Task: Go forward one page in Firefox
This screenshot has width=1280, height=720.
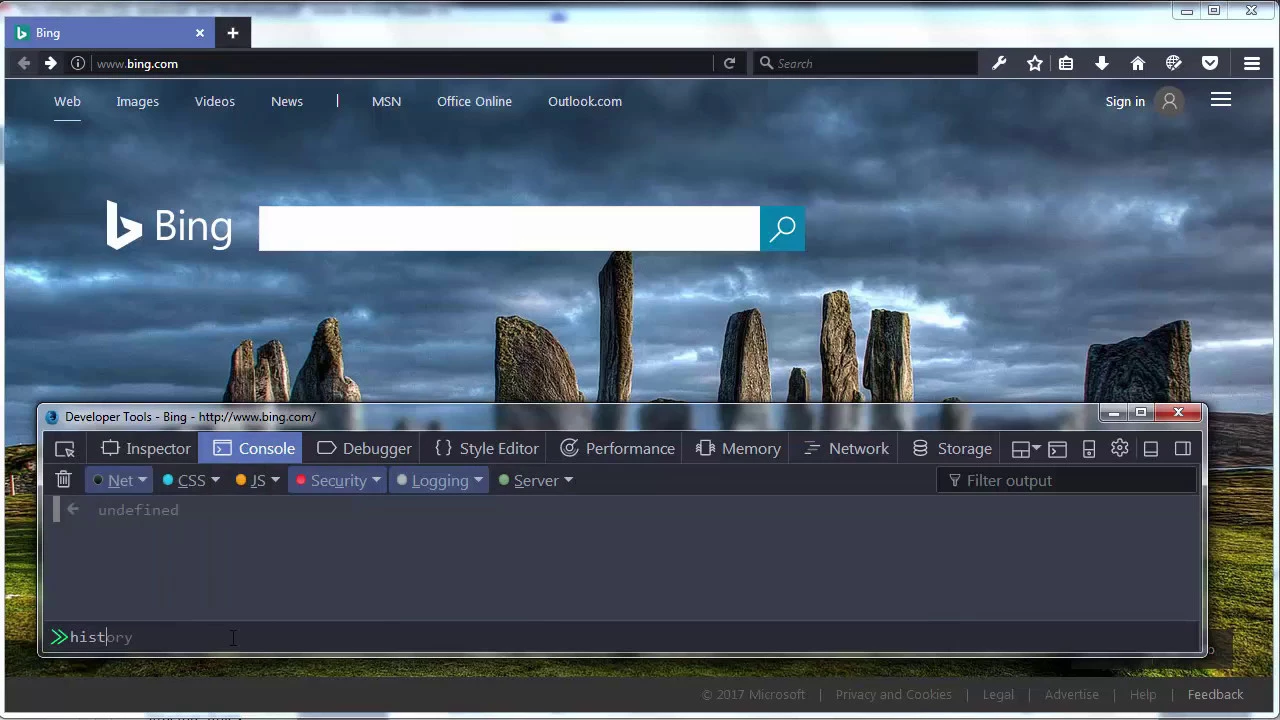Action: [50, 63]
